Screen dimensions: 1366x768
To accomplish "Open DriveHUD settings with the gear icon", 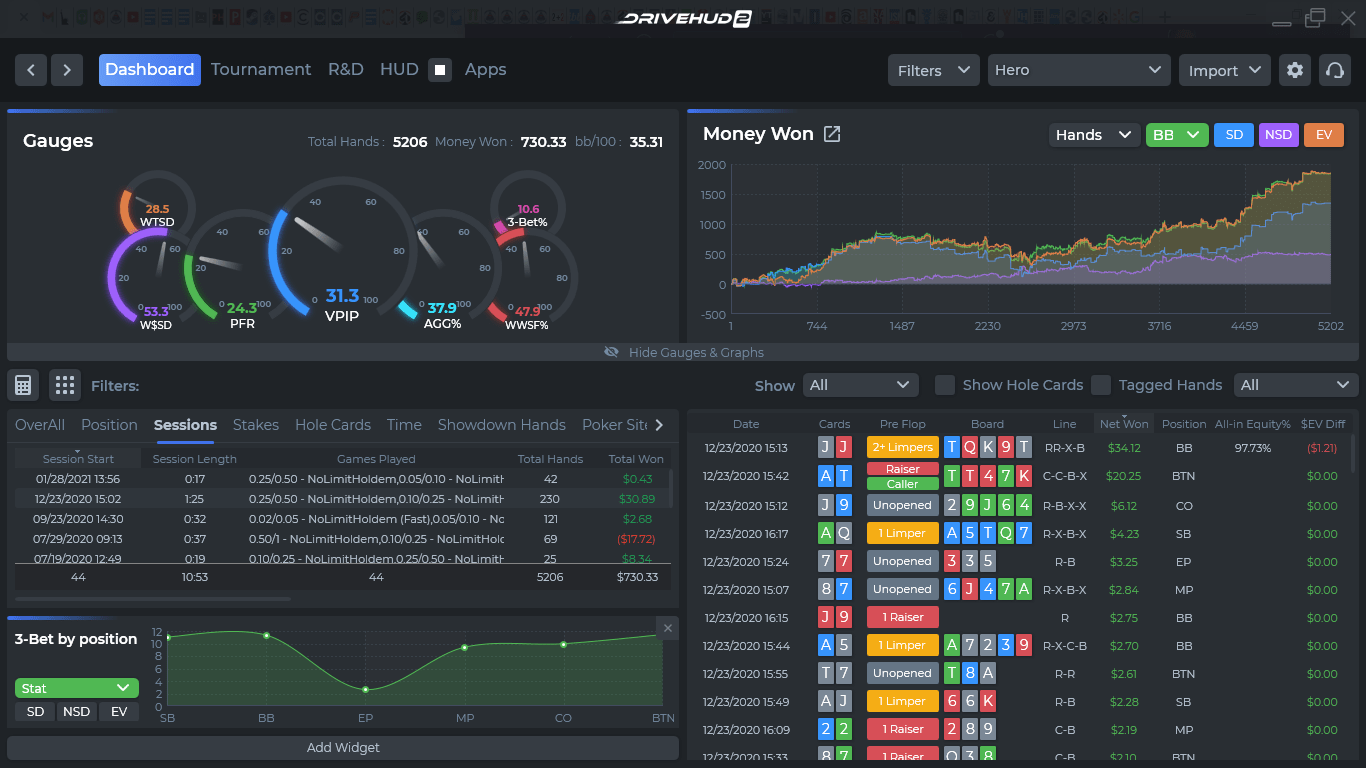I will tap(1294, 69).
